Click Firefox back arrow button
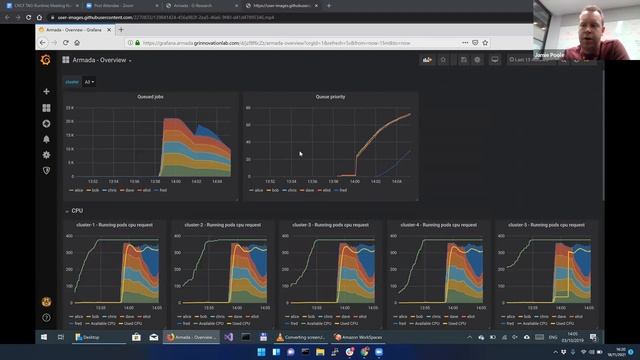Viewport: 640px width, 360px height. (43, 43)
